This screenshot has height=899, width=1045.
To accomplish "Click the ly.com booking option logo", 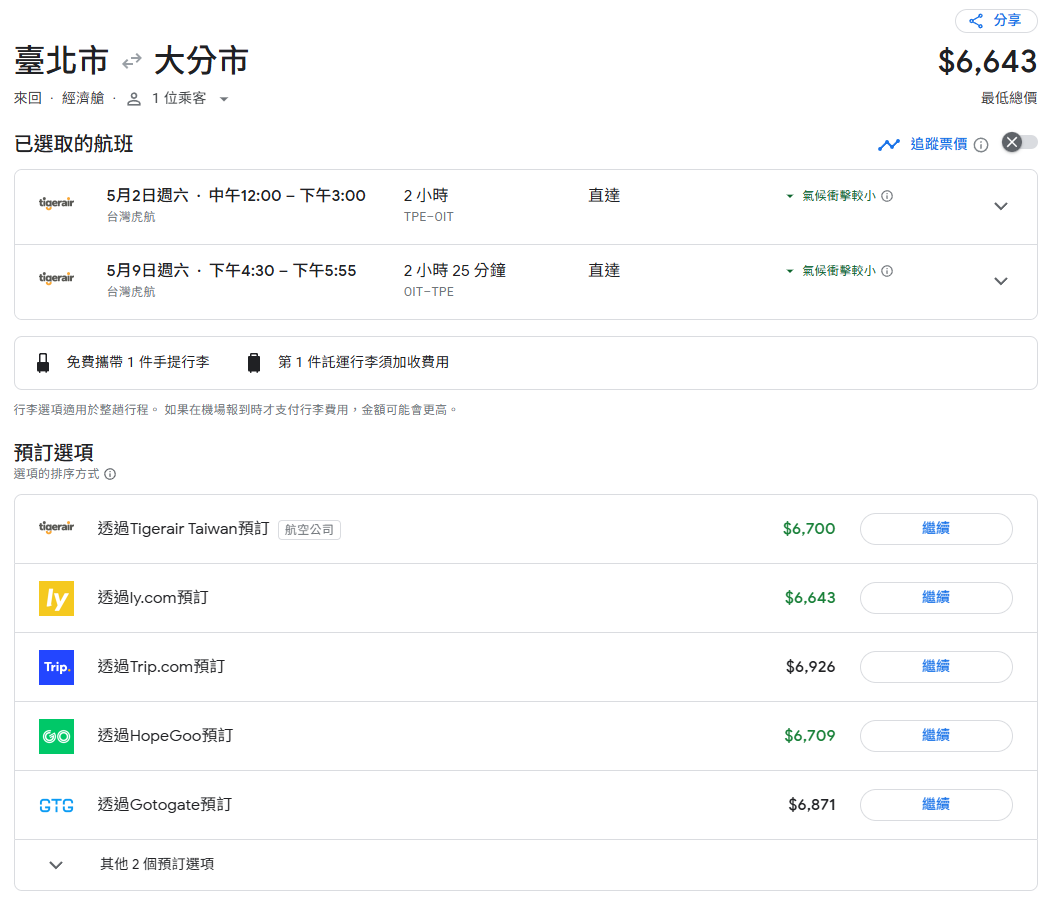I will click(56, 598).
